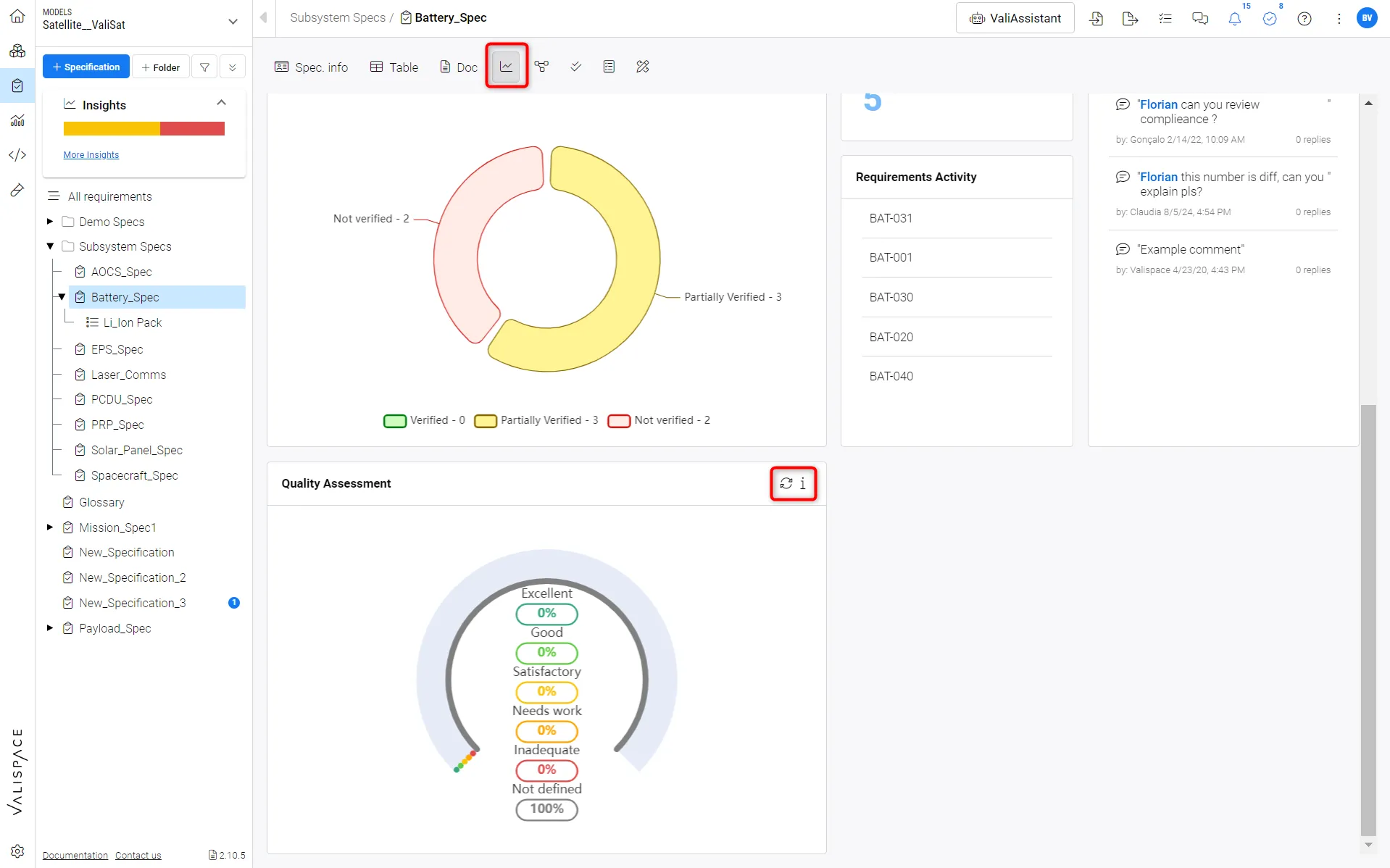Viewport: 1390px width, 868px height.
Task: Collapse the Insights panel
Action: click(x=222, y=103)
